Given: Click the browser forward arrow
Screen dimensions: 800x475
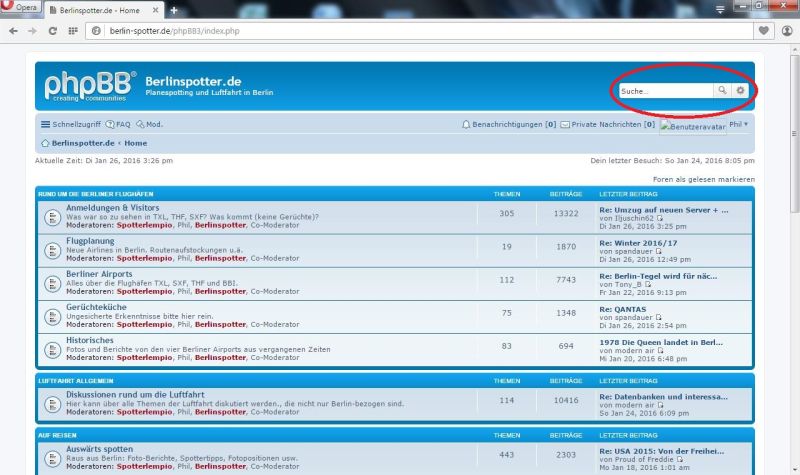Looking at the screenshot, I should tap(32, 31).
